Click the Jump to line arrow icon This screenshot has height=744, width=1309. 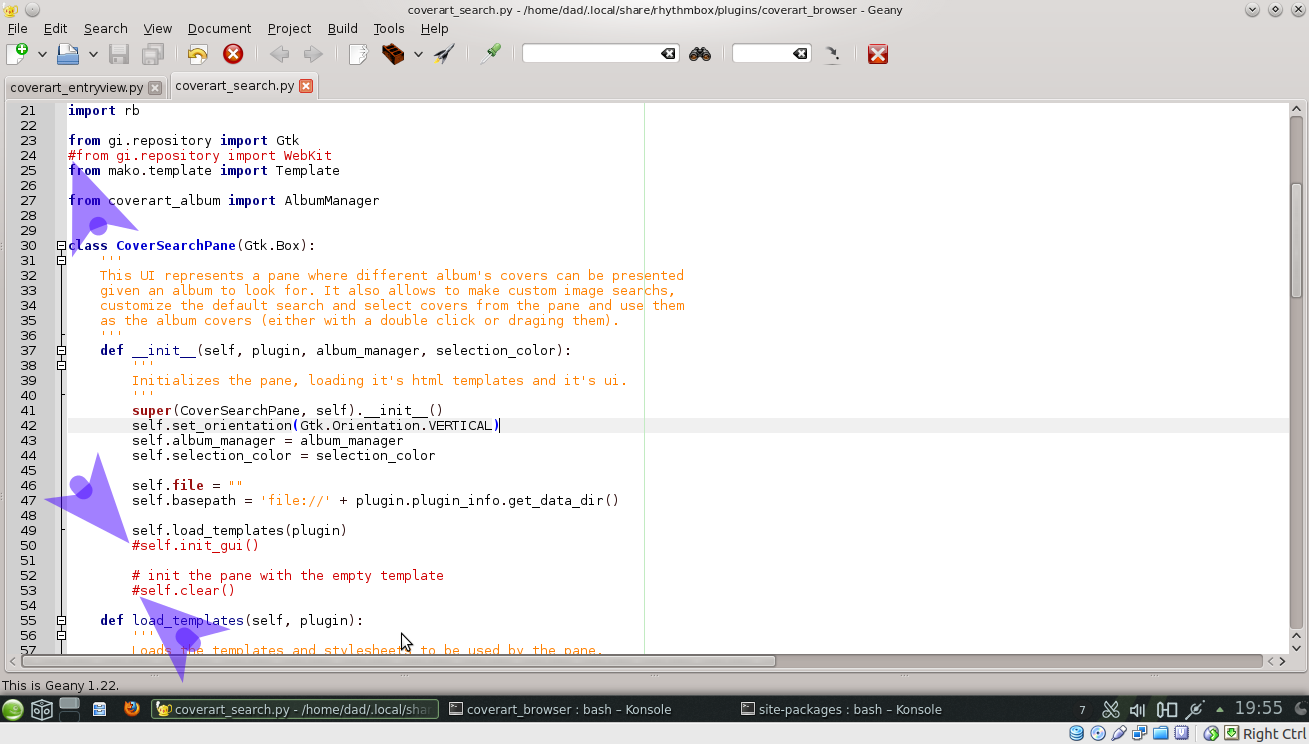pos(832,54)
